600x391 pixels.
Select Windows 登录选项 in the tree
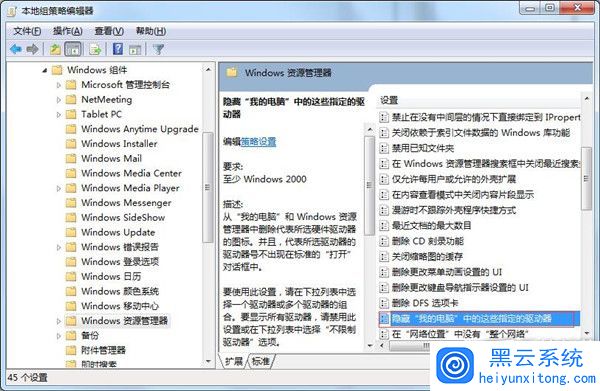pyautogui.click(x=120, y=262)
